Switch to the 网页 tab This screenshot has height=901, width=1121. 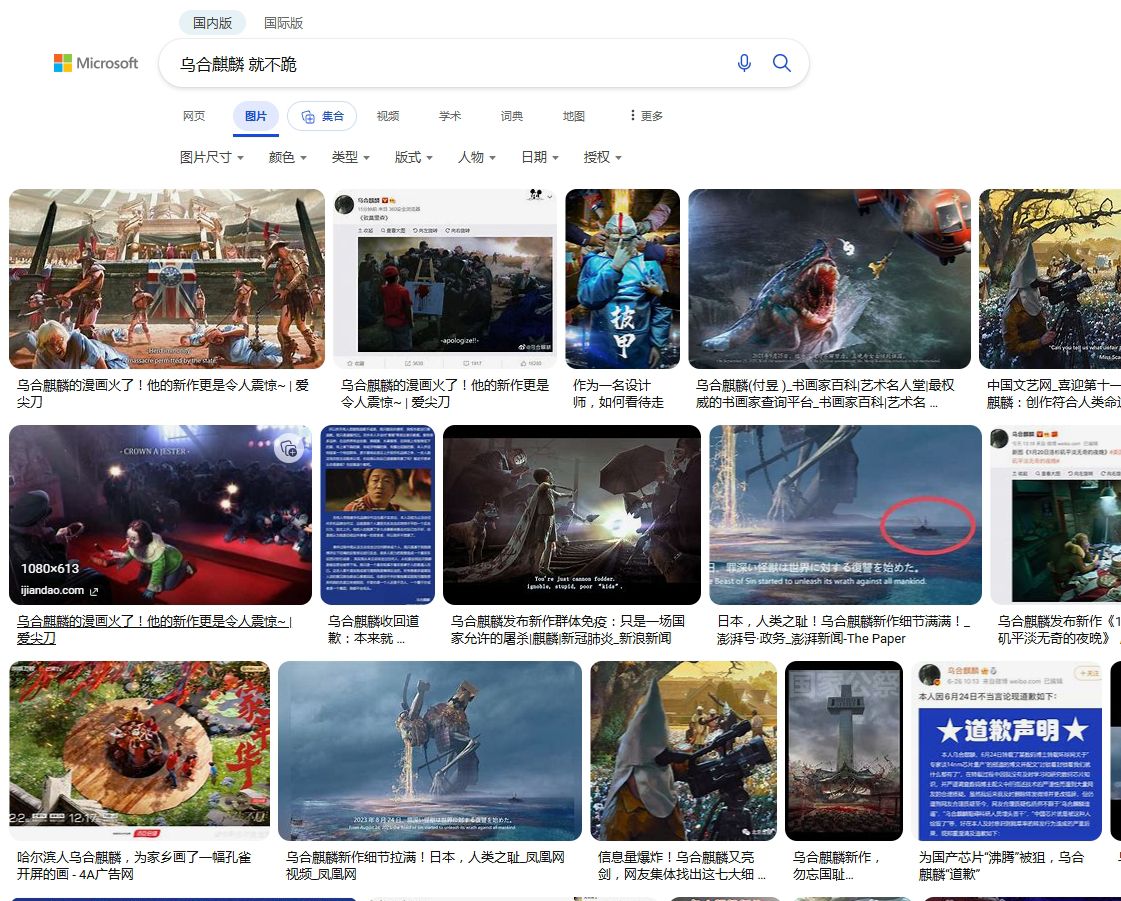pyautogui.click(x=194, y=116)
